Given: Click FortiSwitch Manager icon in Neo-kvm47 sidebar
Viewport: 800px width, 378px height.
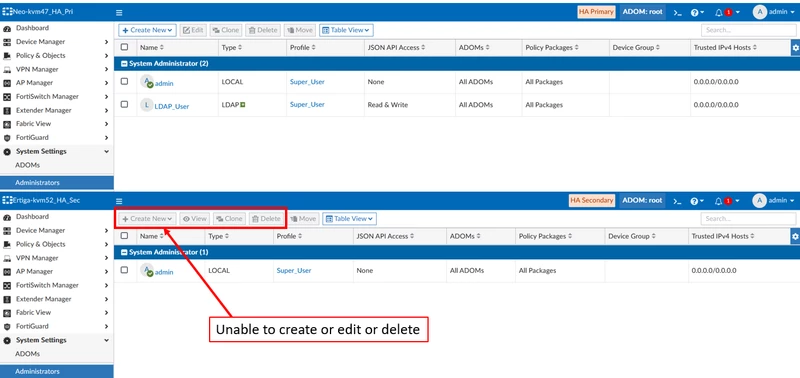Looking at the screenshot, I should tap(7, 97).
